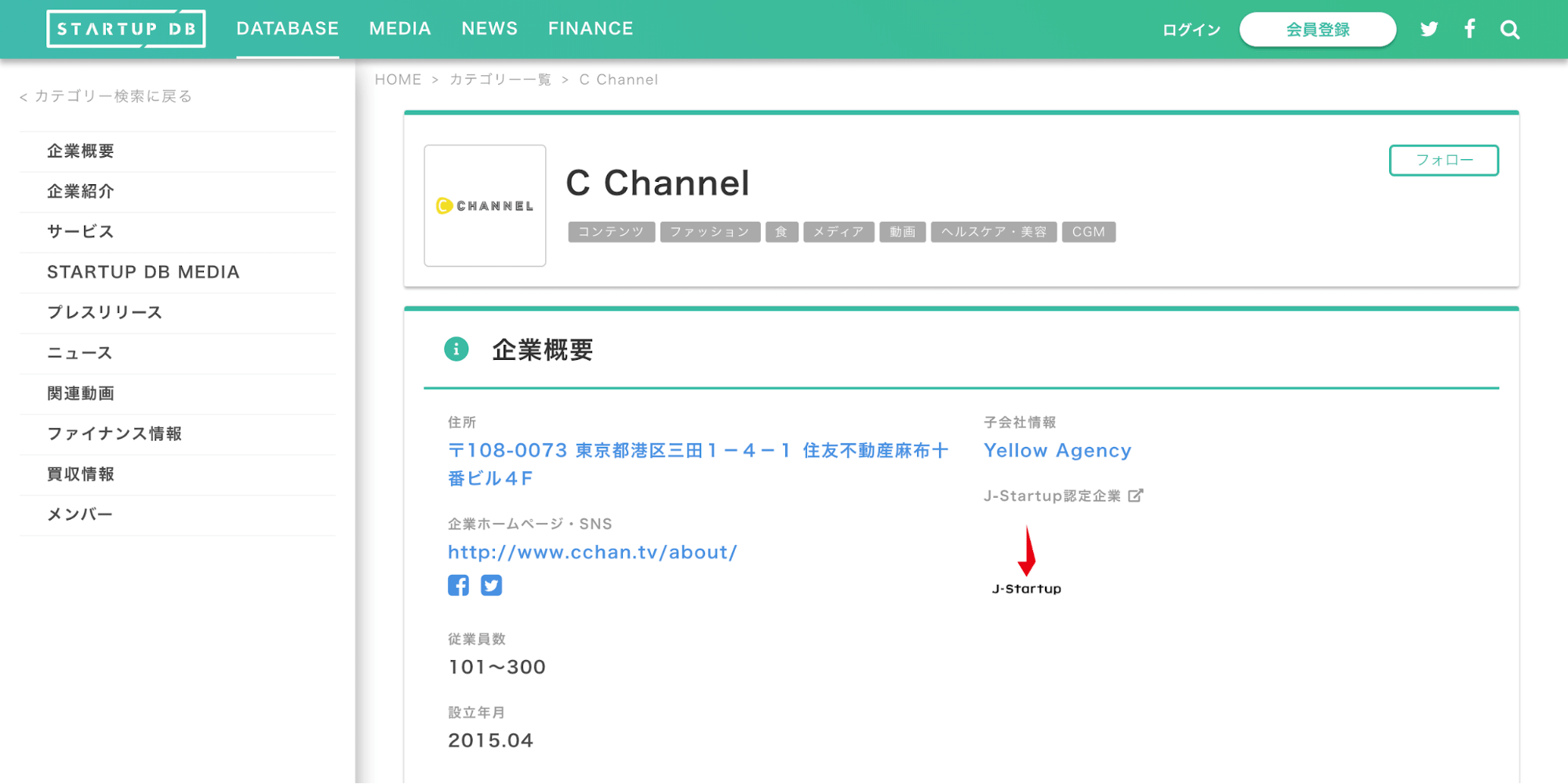Open the Twitter icon in header

(x=1429, y=29)
